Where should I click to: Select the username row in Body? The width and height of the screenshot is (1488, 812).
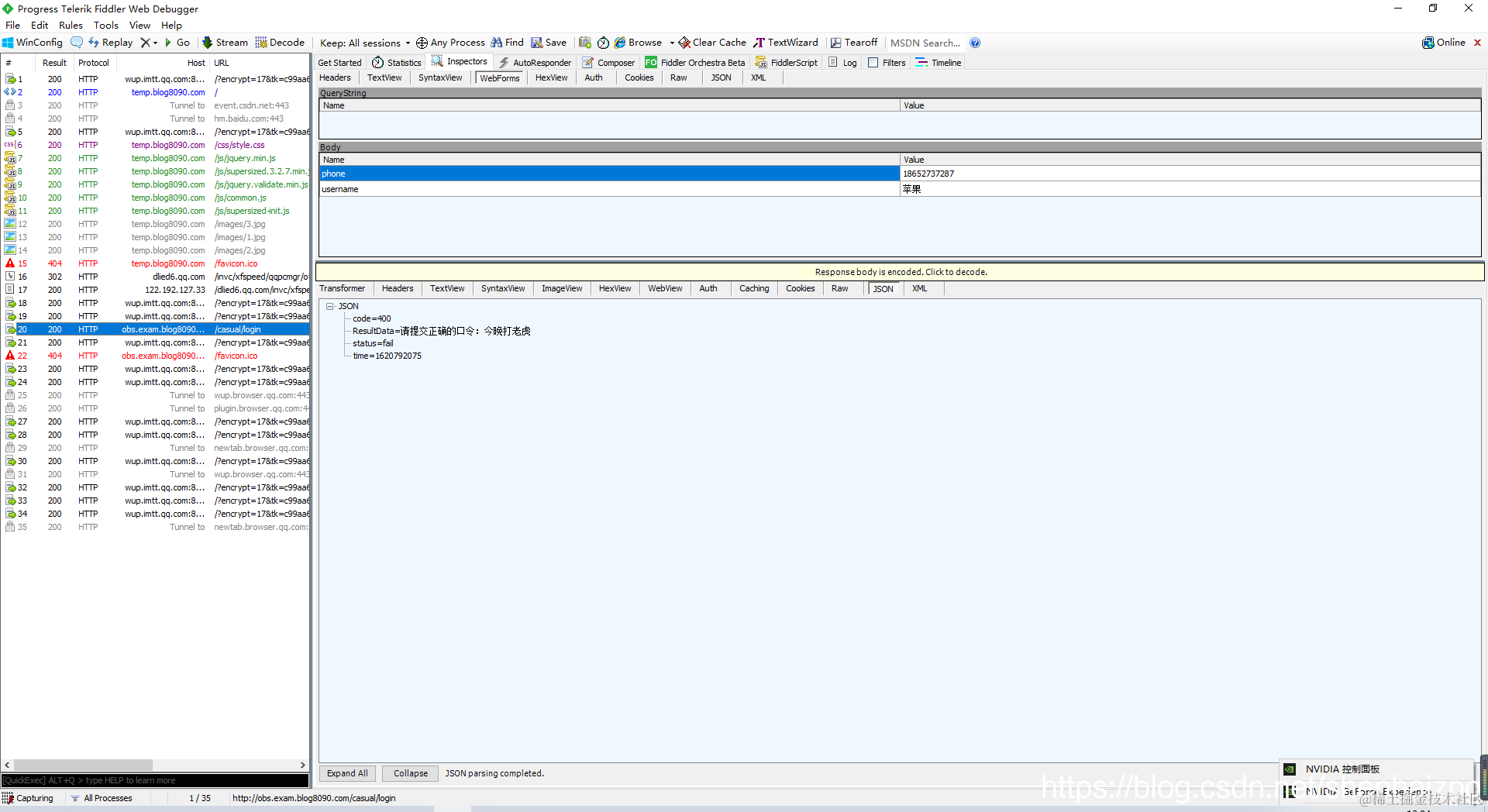click(900, 189)
